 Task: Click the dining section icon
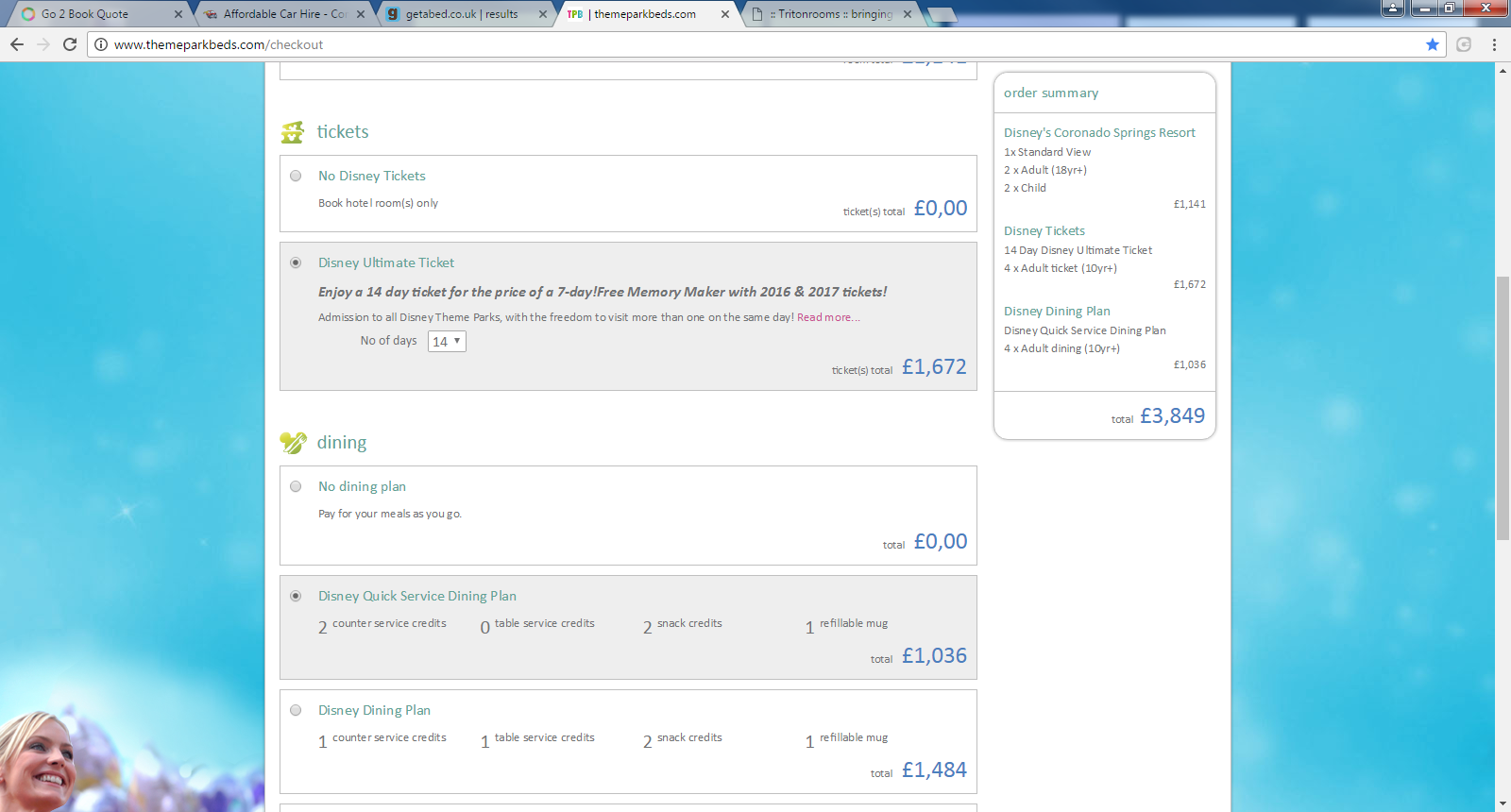(x=293, y=442)
